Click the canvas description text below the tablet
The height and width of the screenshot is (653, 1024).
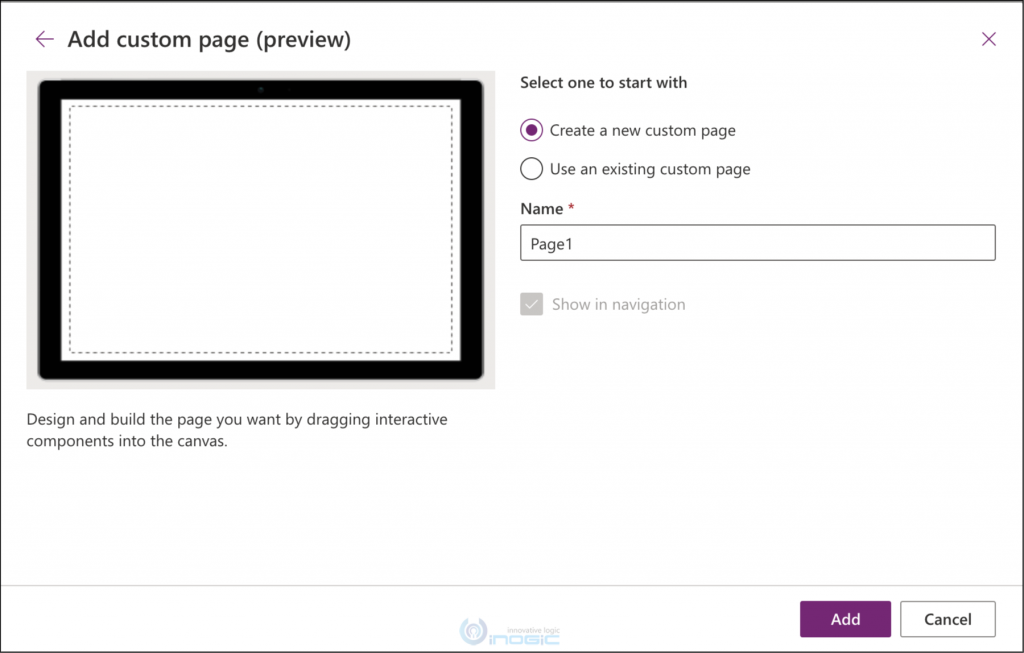pyautogui.click(x=236, y=430)
